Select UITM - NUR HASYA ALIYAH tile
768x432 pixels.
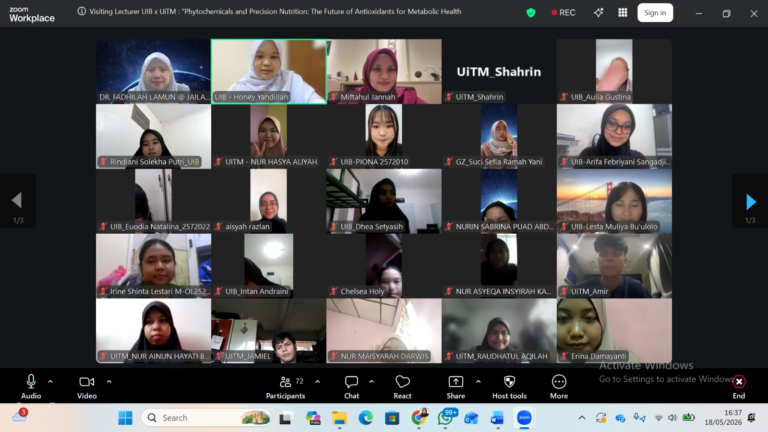coord(268,136)
